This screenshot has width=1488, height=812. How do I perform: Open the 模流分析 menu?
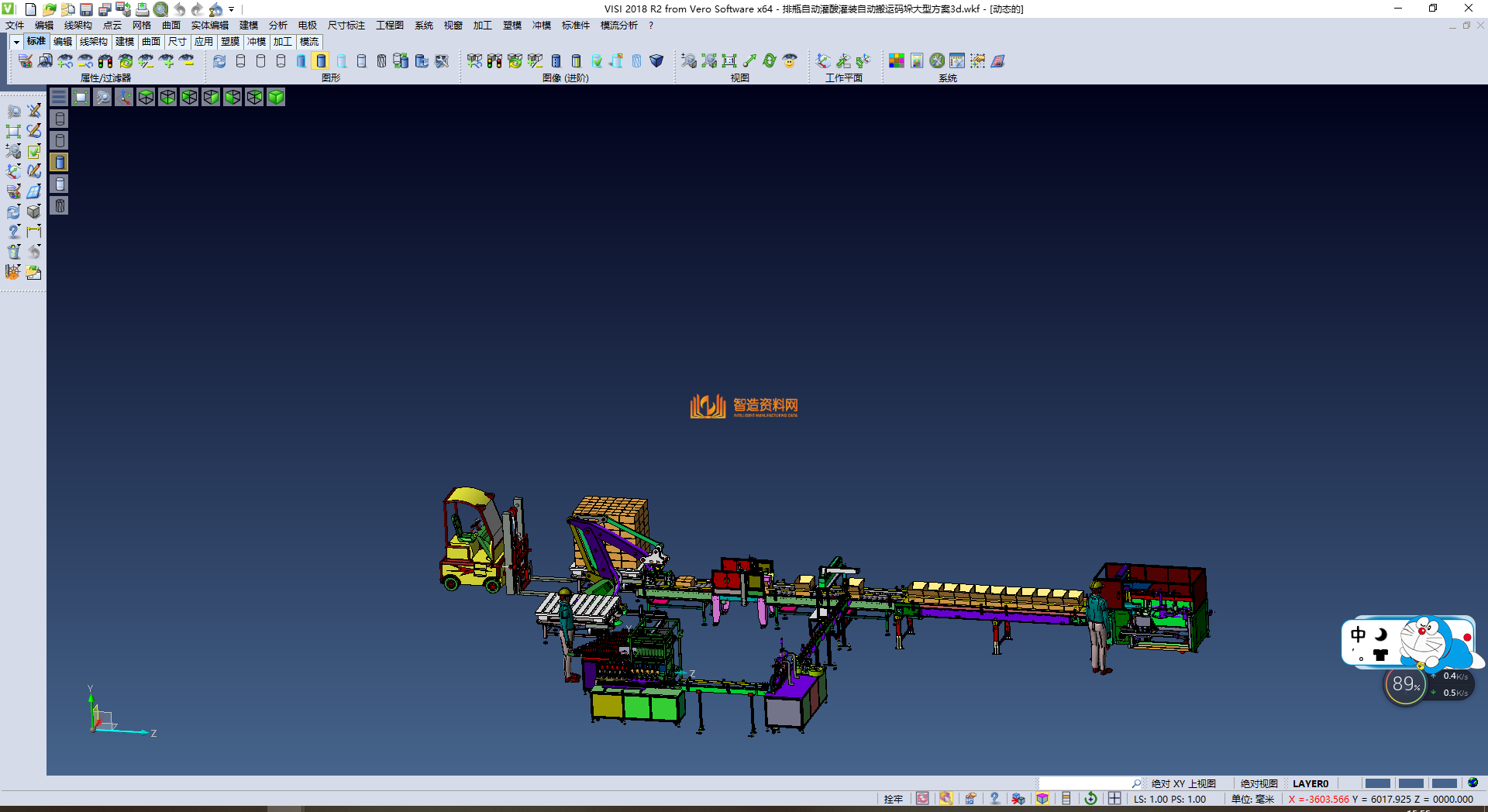pos(618,26)
